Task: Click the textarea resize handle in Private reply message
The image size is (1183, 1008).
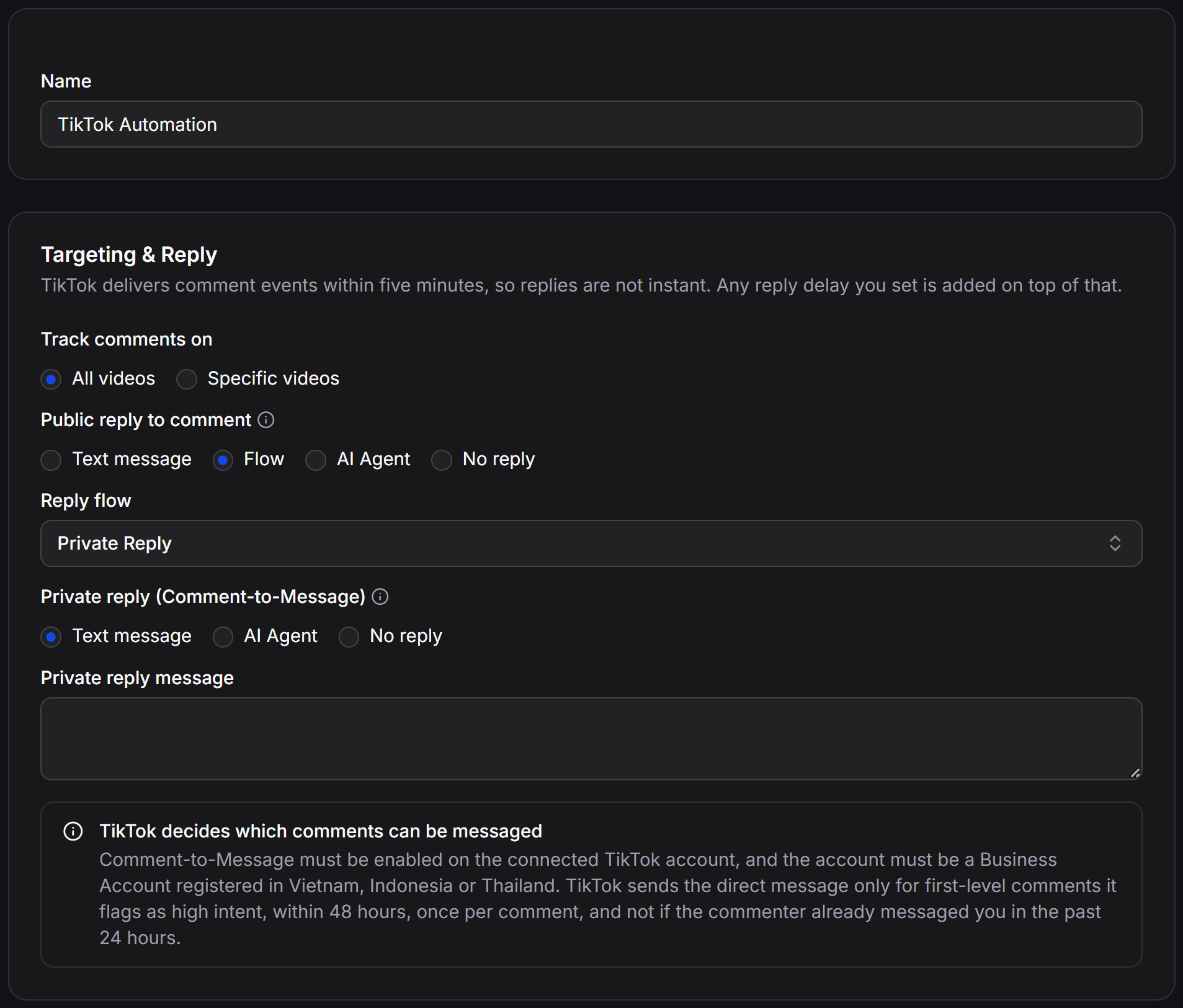Action: coord(1135,772)
